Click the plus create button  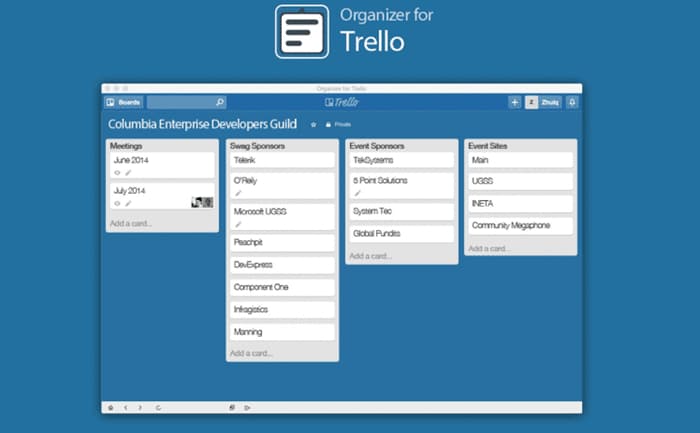click(x=514, y=102)
